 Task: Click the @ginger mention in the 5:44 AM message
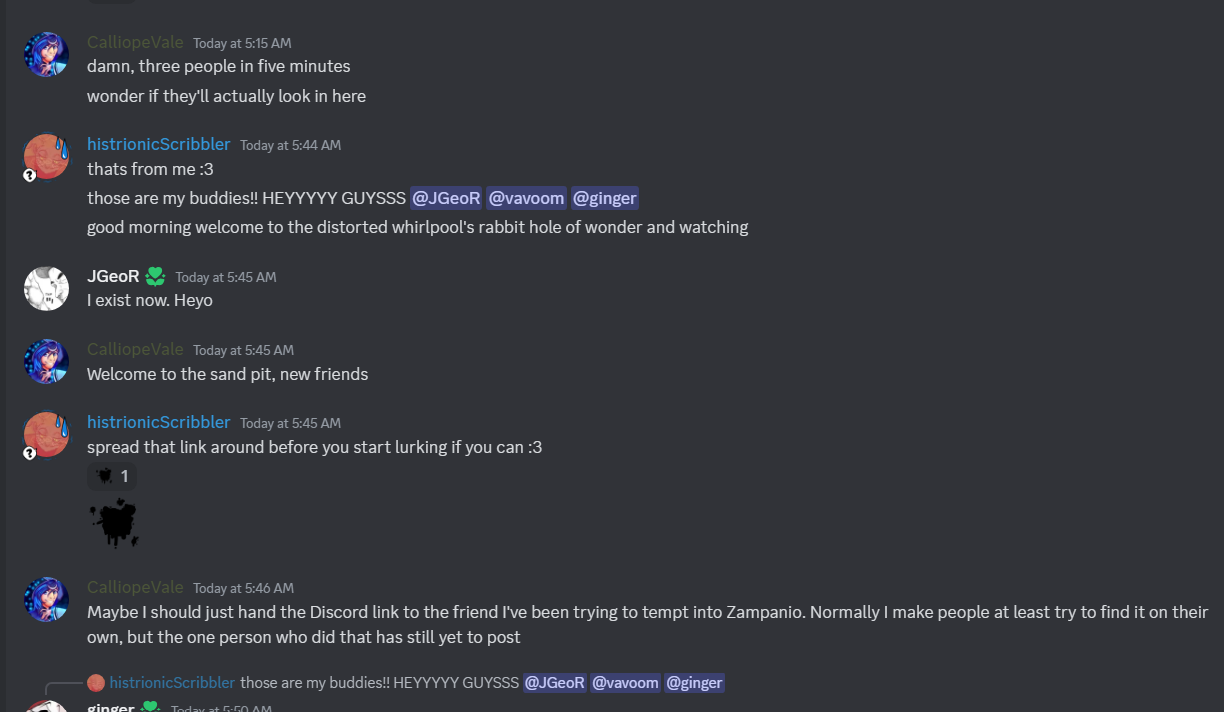pyautogui.click(x=605, y=198)
